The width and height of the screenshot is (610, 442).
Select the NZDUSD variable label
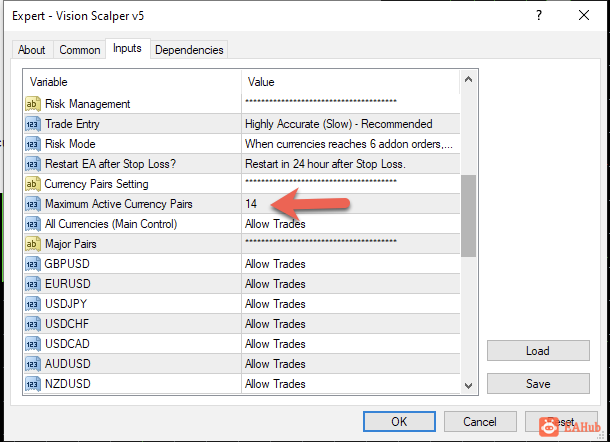(68, 384)
